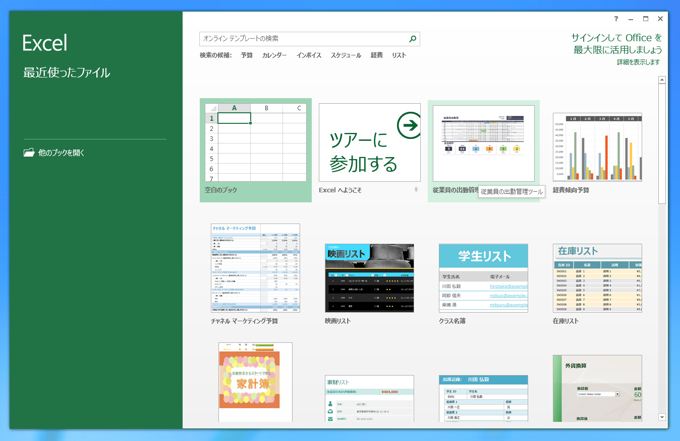The image size is (680, 441).
Task: Close the Excel start window
Action: (660, 19)
